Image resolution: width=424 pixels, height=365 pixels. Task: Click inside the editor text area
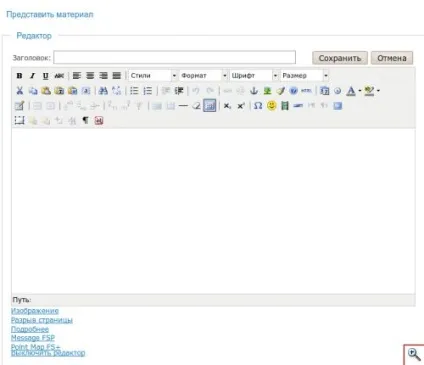coord(213,211)
